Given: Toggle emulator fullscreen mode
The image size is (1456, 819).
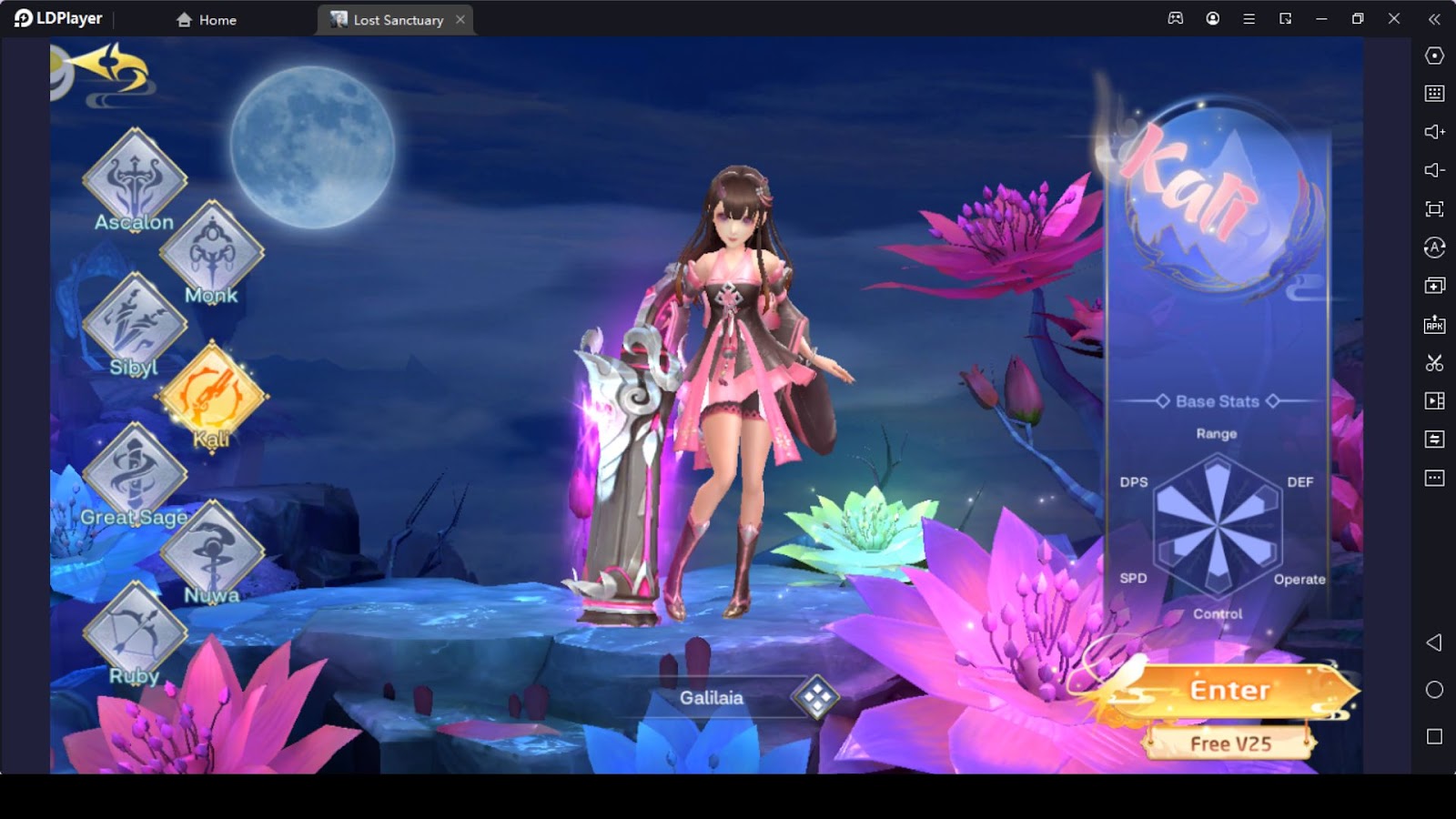Looking at the screenshot, I should pyautogui.click(x=1435, y=209).
